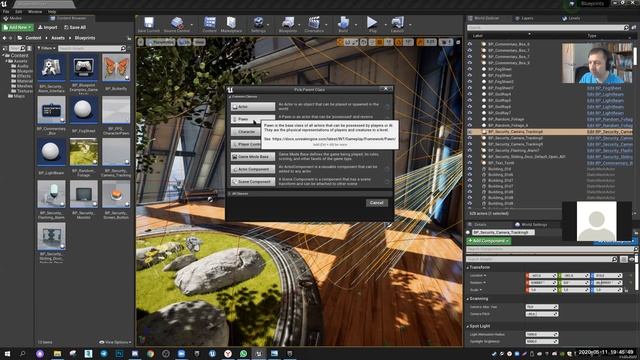Viewport: 640px width, 360px height.
Task: Cancel the Pick Parent Class dialog
Action: 376,203
